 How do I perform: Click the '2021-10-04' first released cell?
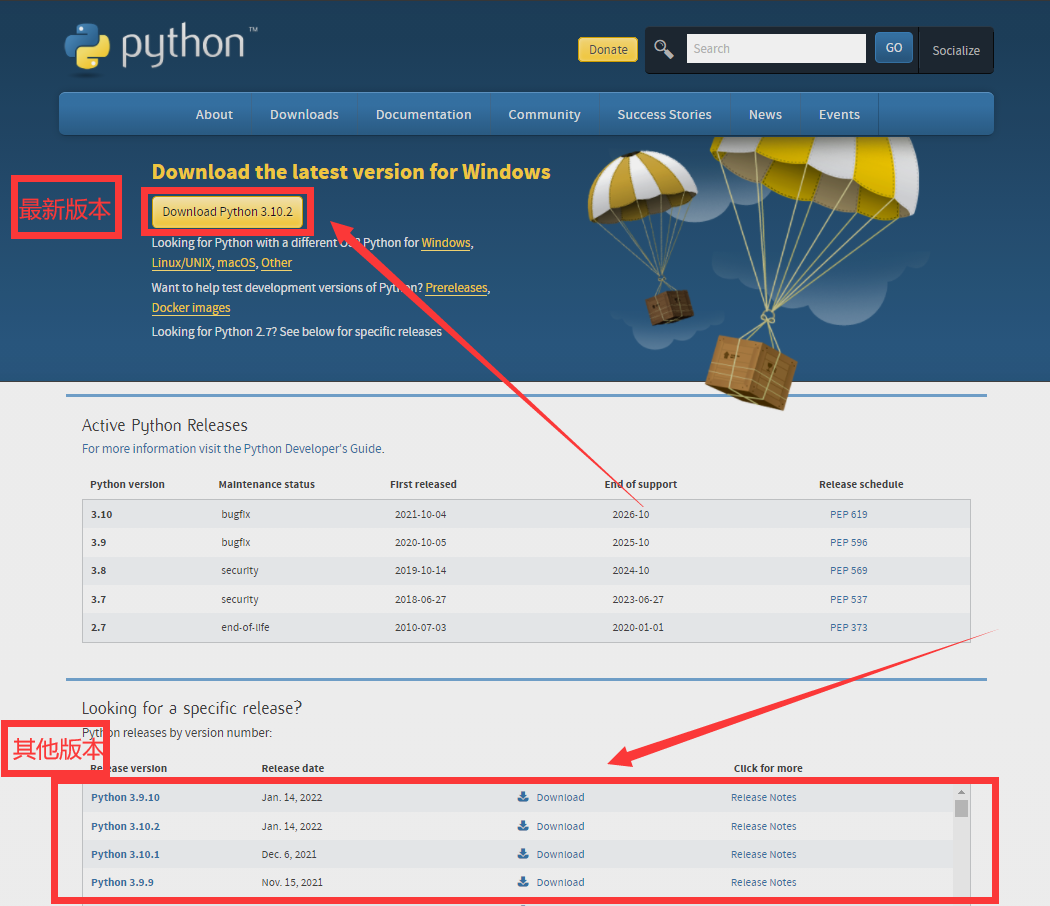421,514
